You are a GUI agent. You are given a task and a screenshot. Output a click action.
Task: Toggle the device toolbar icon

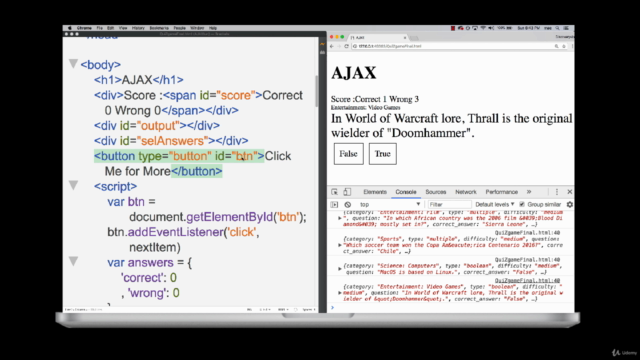tap(347, 192)
